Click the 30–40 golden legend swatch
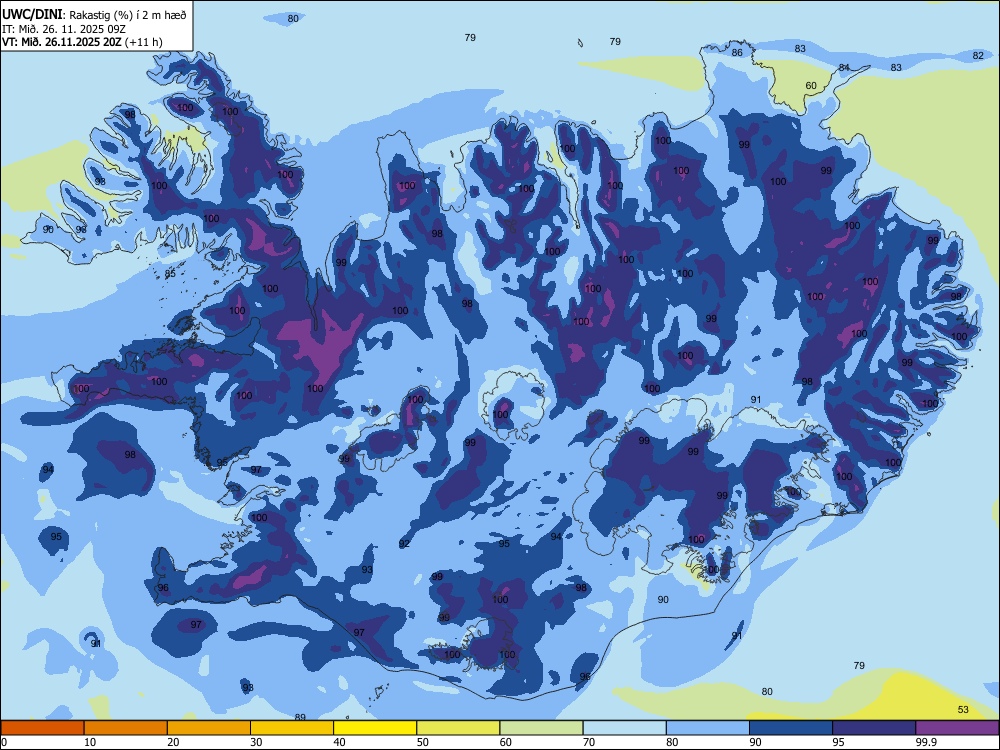The height and width of the screenshot is (750, 1000). click(292, 728)
